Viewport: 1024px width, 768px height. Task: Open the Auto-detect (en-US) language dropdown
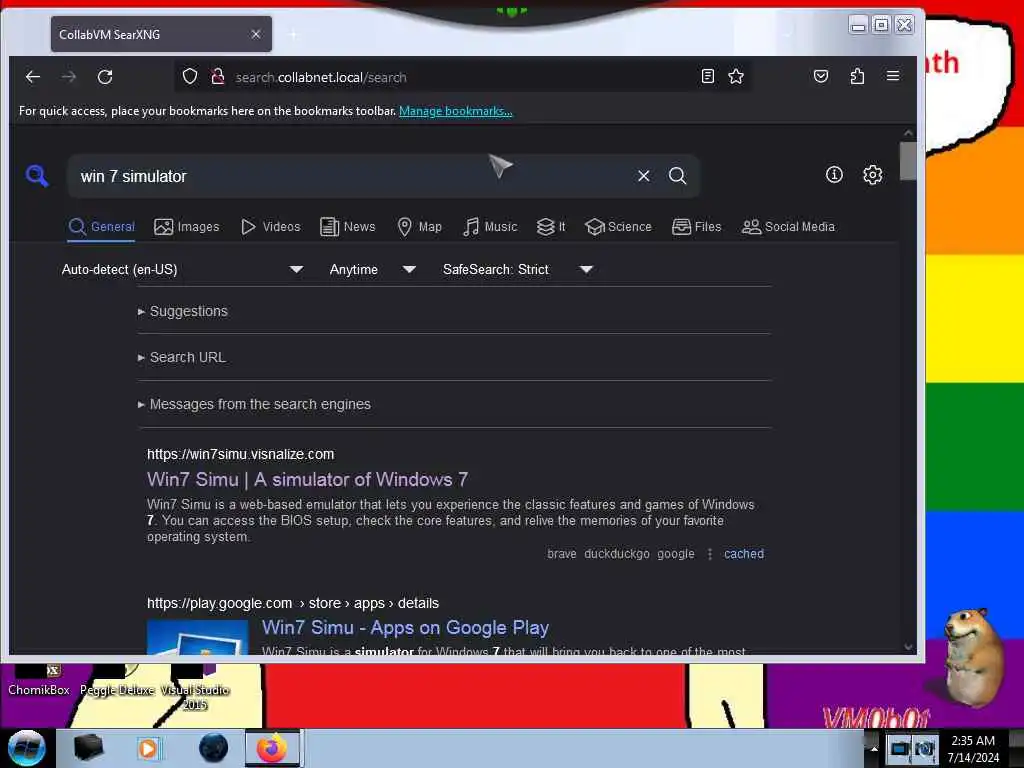pyautogui.click(x=182, y=269)
